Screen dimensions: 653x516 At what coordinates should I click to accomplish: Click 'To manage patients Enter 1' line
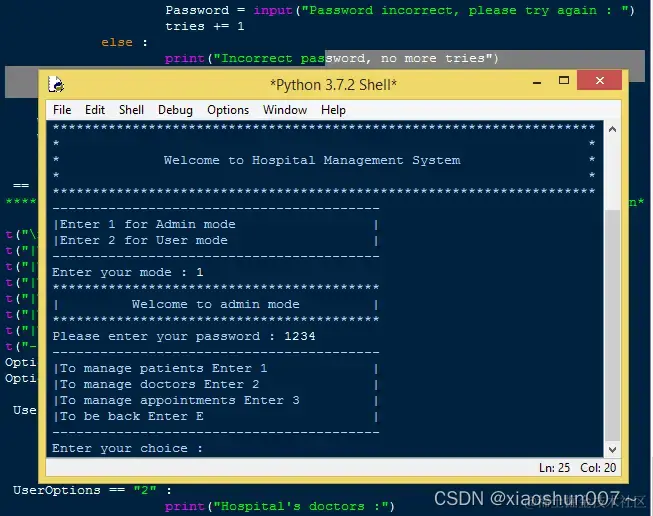tap(163, 369)
